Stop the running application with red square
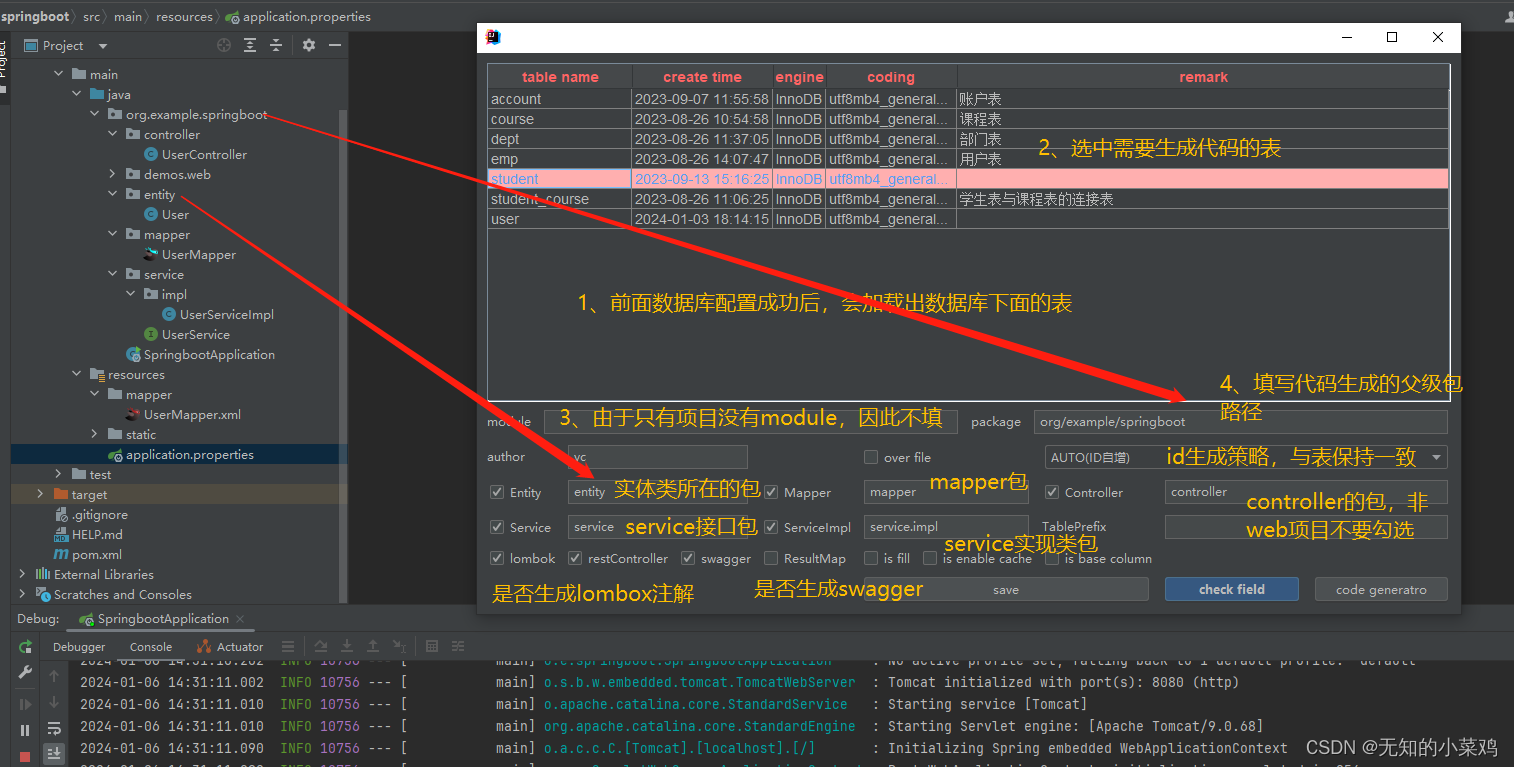 click(x=25, y=756)
